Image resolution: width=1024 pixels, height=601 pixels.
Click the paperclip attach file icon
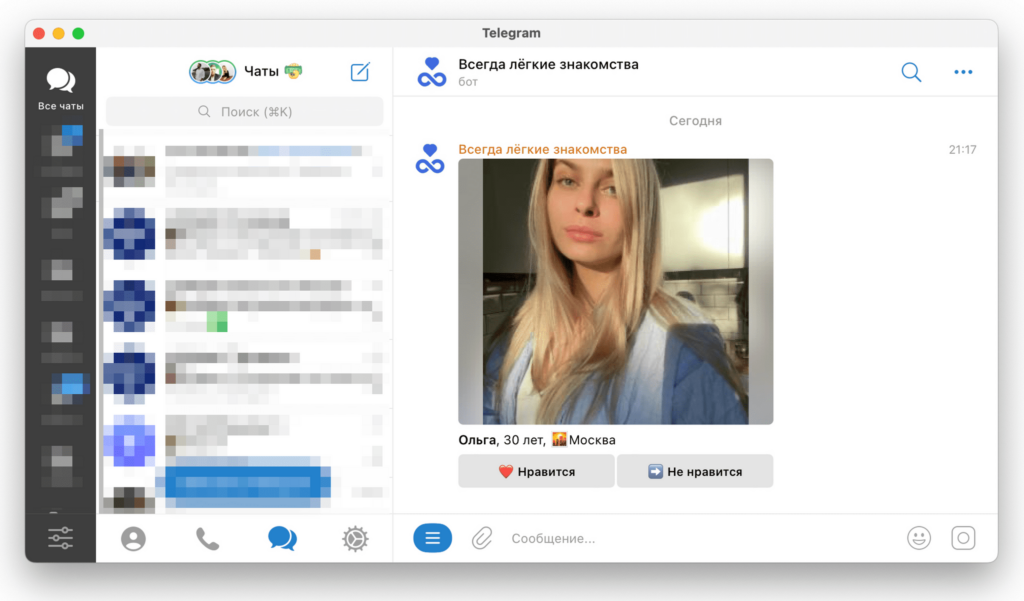(482, 538)
